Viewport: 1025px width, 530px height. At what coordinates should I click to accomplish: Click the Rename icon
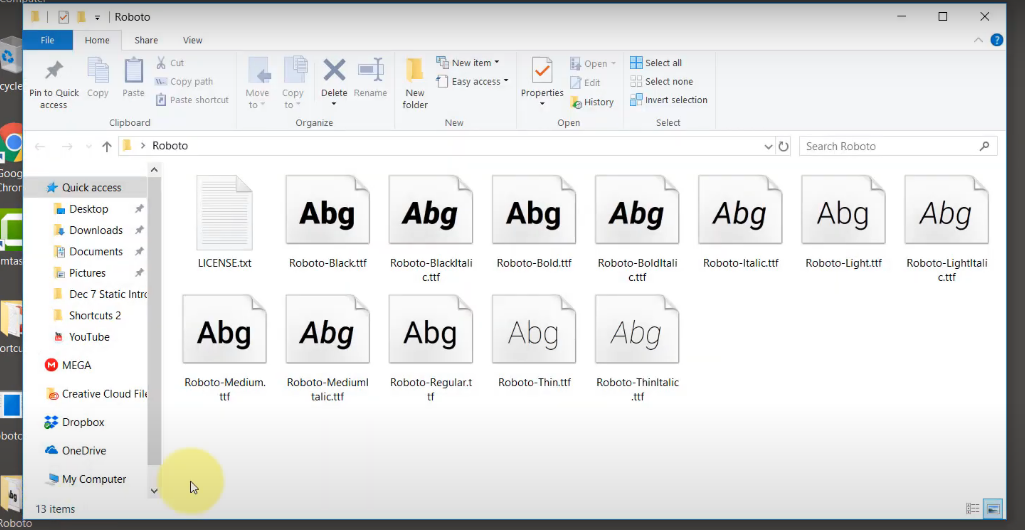tap(370, 69)
